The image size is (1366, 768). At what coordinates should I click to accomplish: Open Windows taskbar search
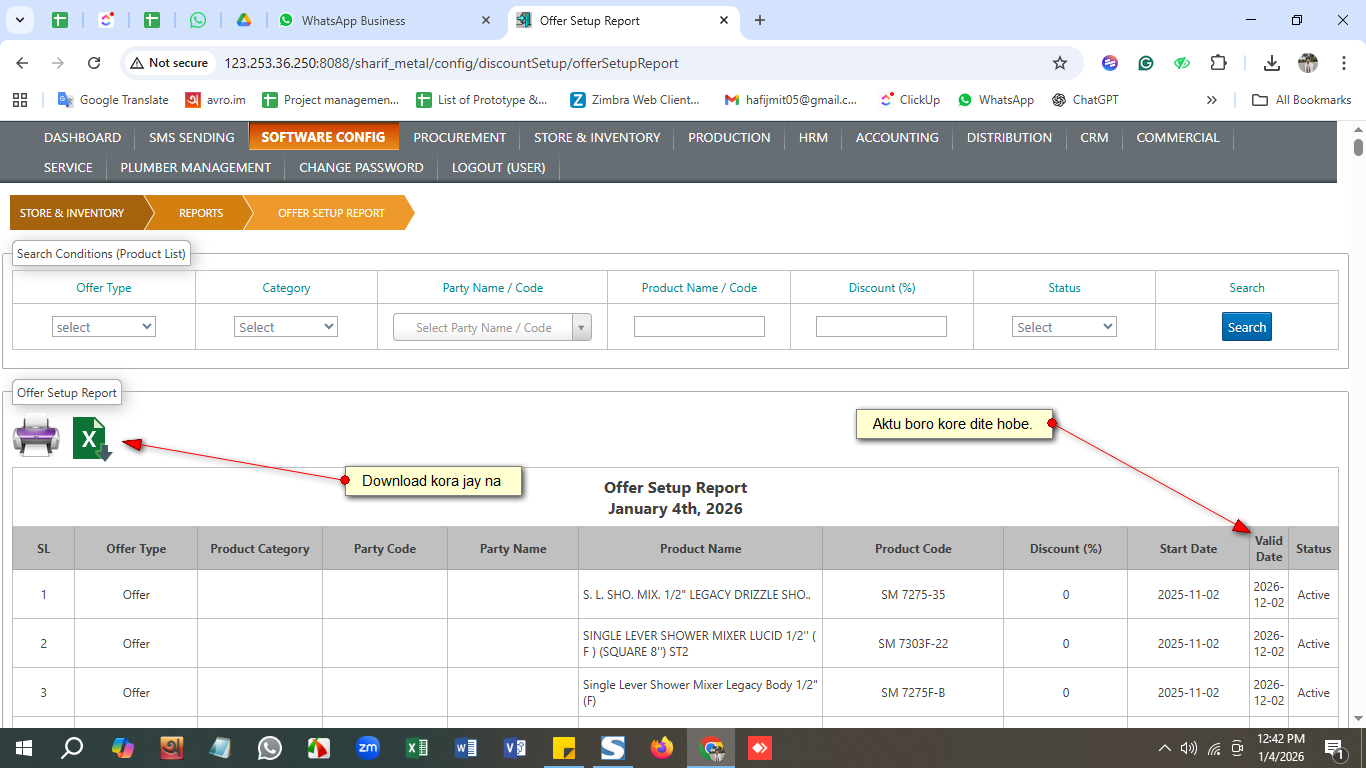tap(72, 748)
